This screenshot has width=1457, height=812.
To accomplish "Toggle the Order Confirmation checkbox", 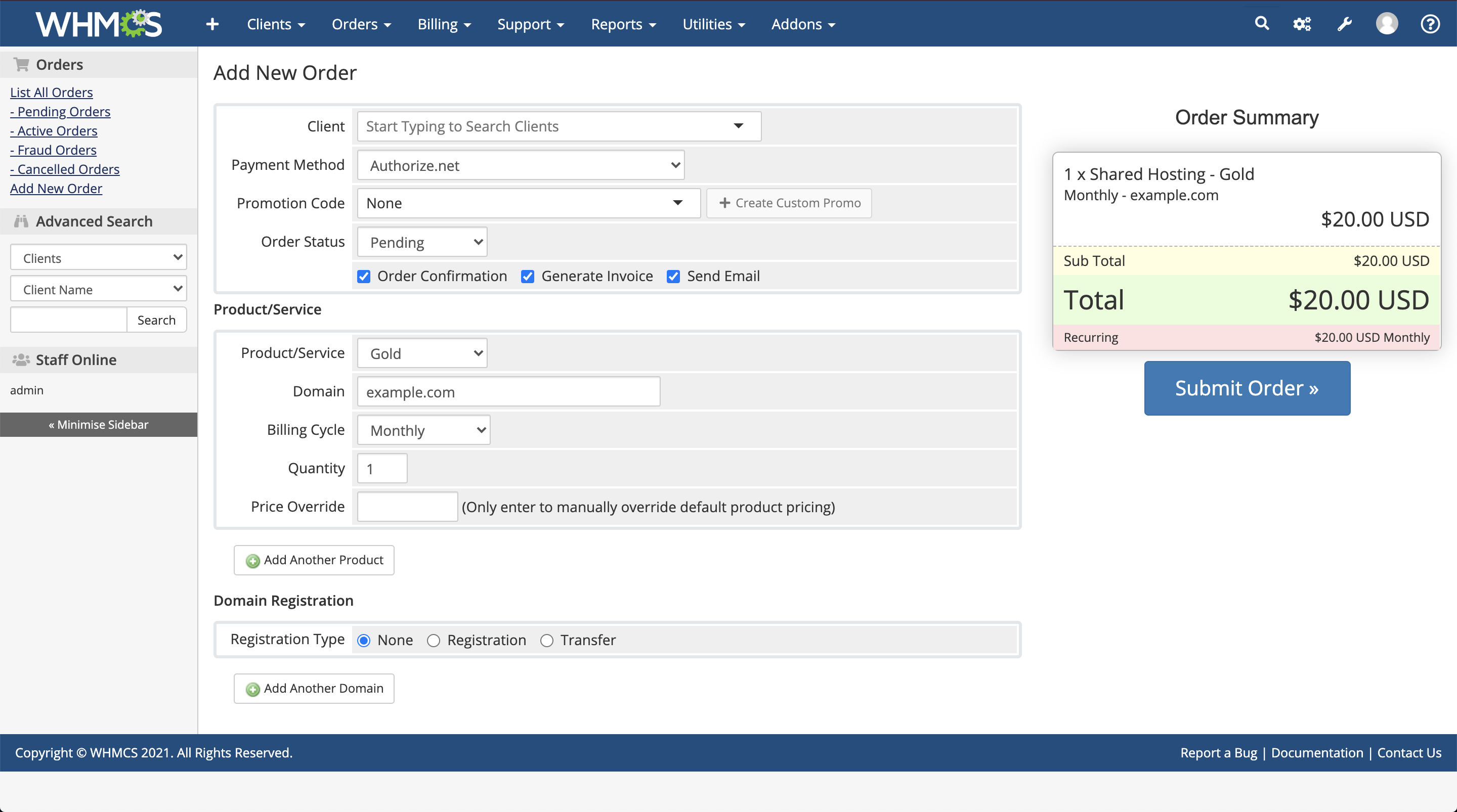I will pyautogui.click(x=364, y=277).
